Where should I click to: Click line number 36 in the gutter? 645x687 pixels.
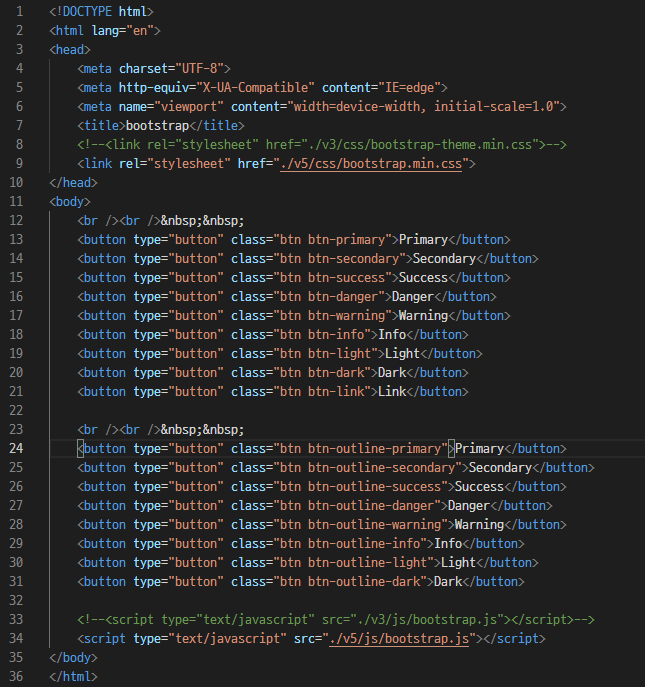pos(16,676)
